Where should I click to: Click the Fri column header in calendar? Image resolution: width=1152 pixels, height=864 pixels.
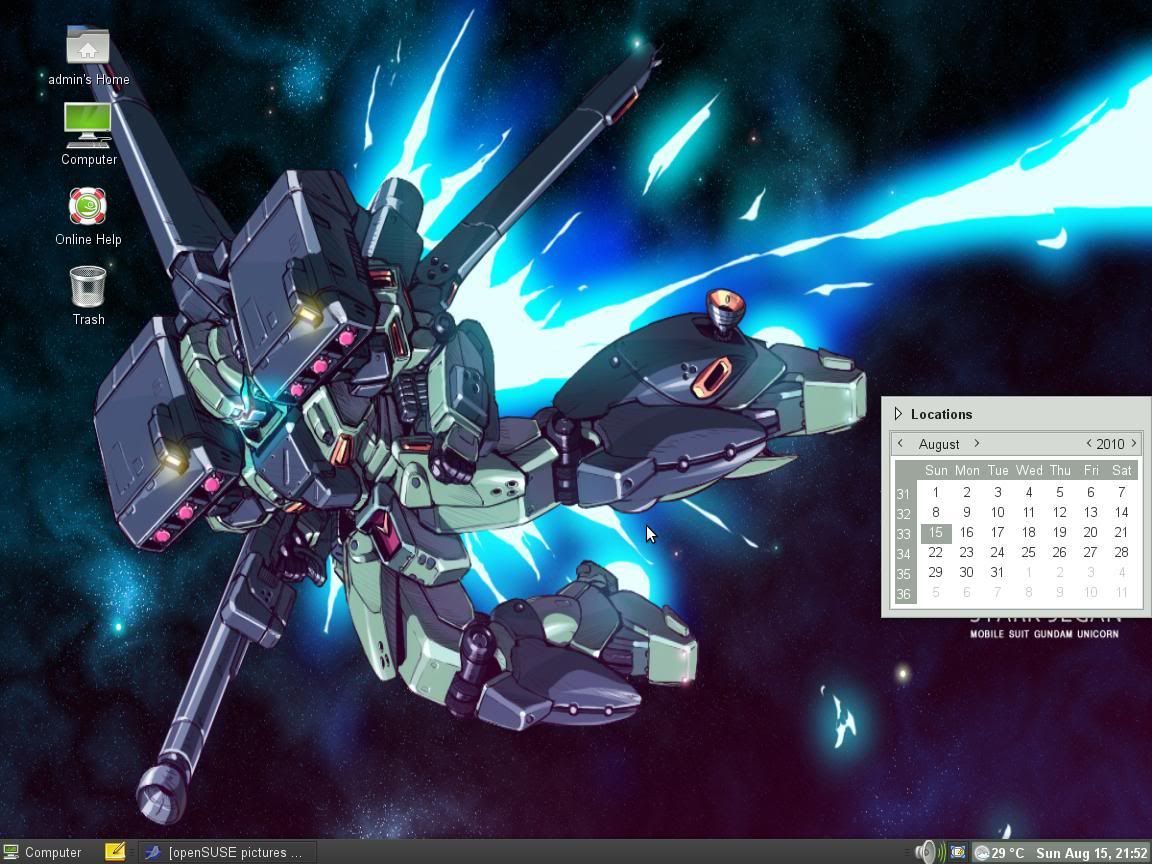point(1091,470)
